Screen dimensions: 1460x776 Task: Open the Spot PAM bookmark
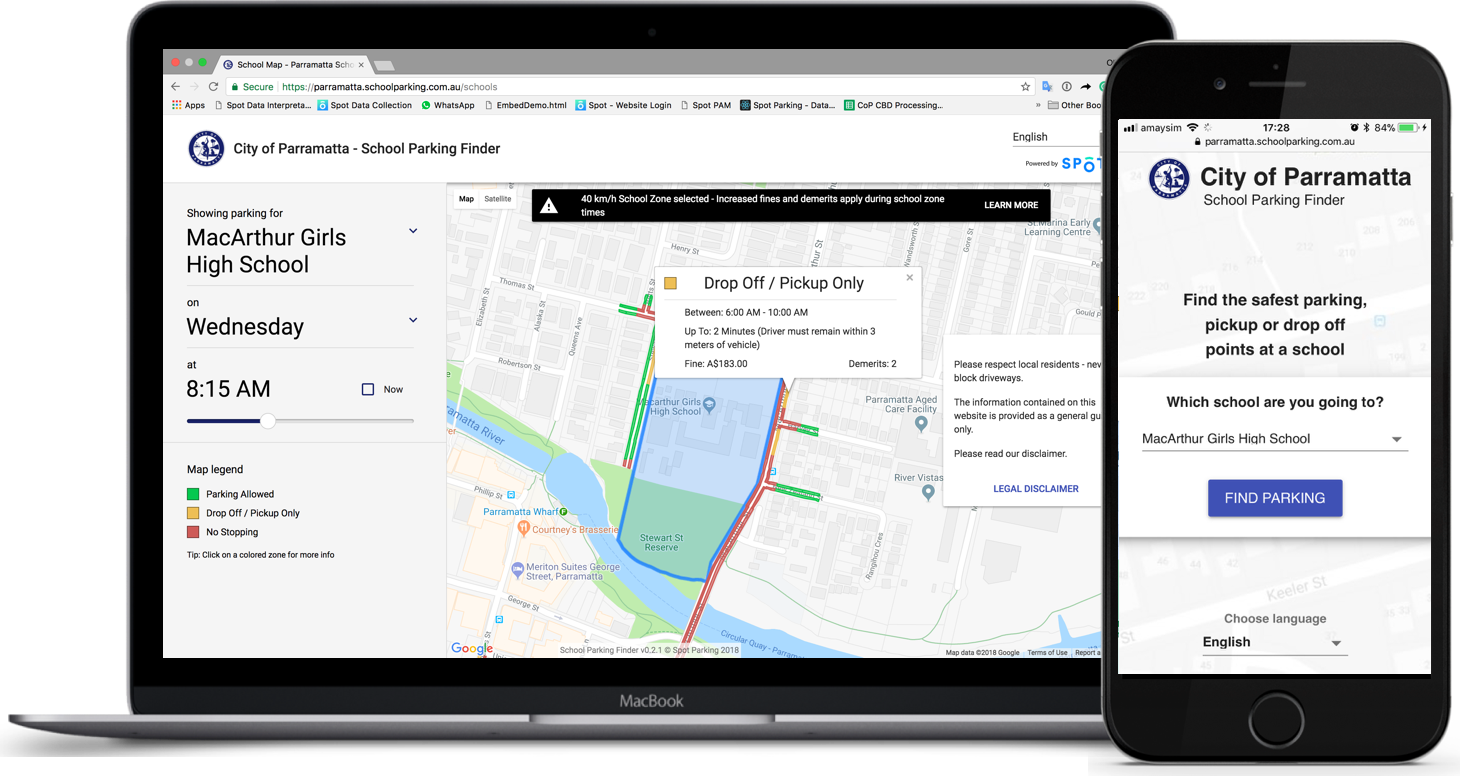coord(705,105)
